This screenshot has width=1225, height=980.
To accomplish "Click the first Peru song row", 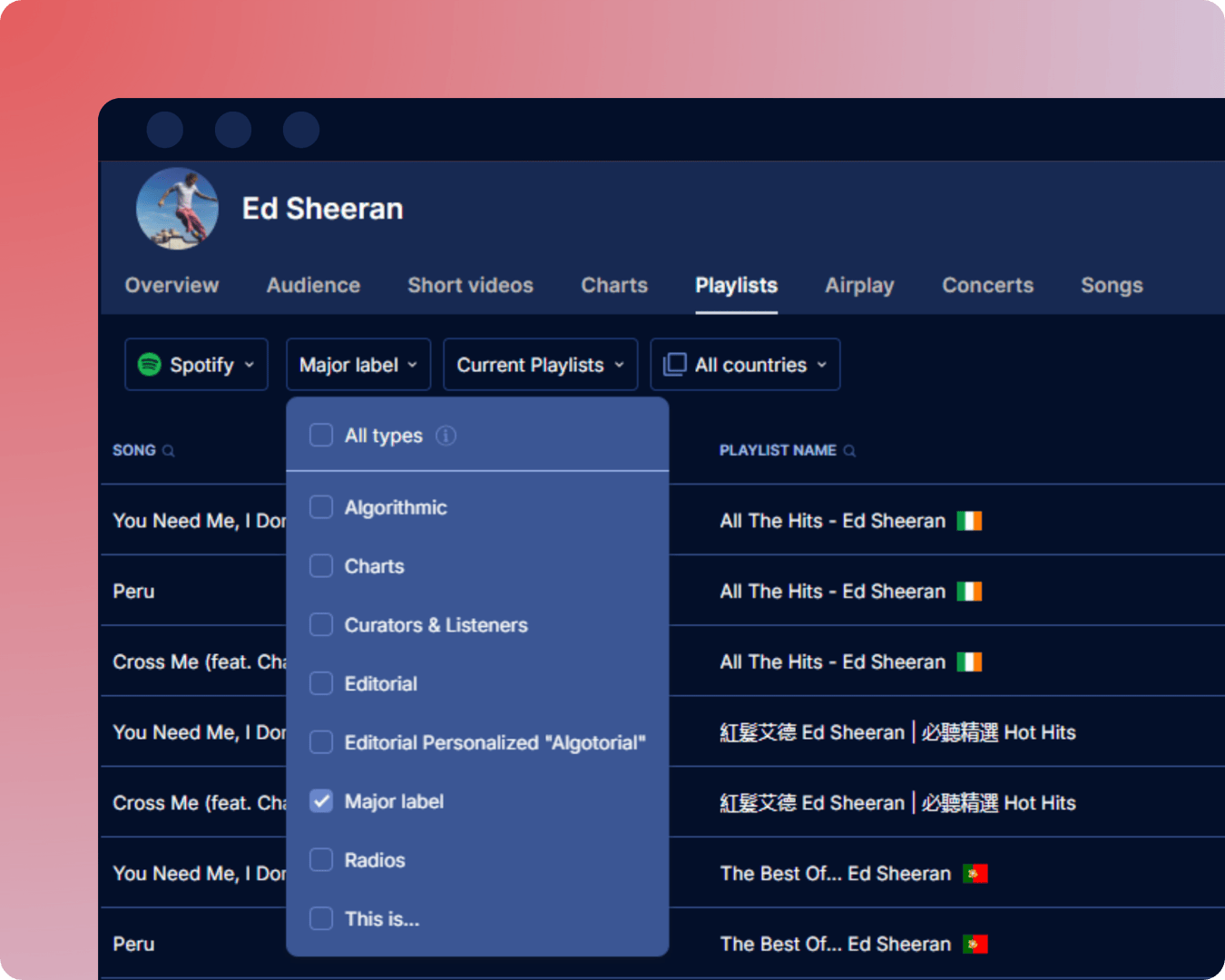I will tap(133, 592).
